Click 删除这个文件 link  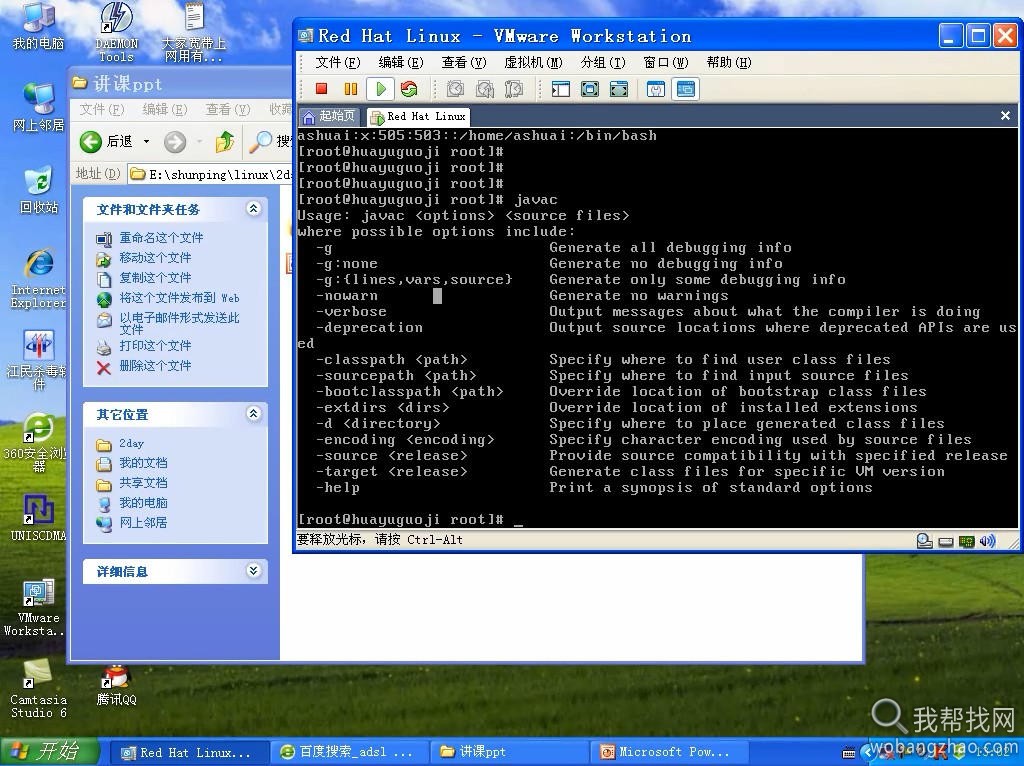[155, 366]
